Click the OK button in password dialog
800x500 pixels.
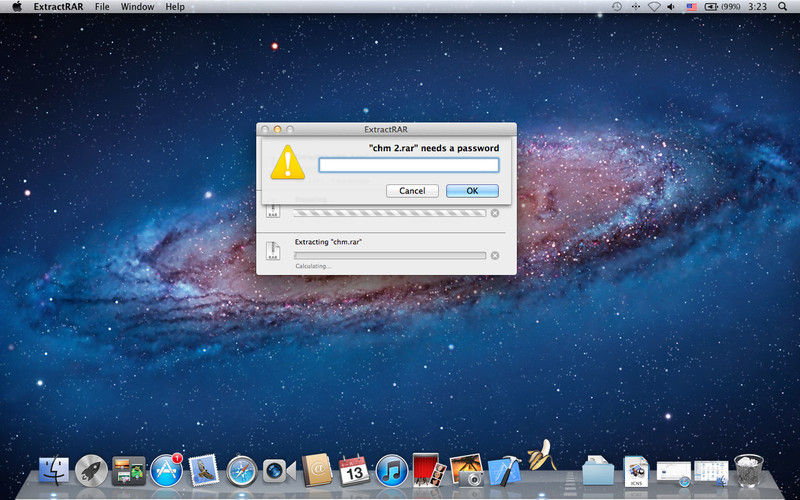(472, 191)
